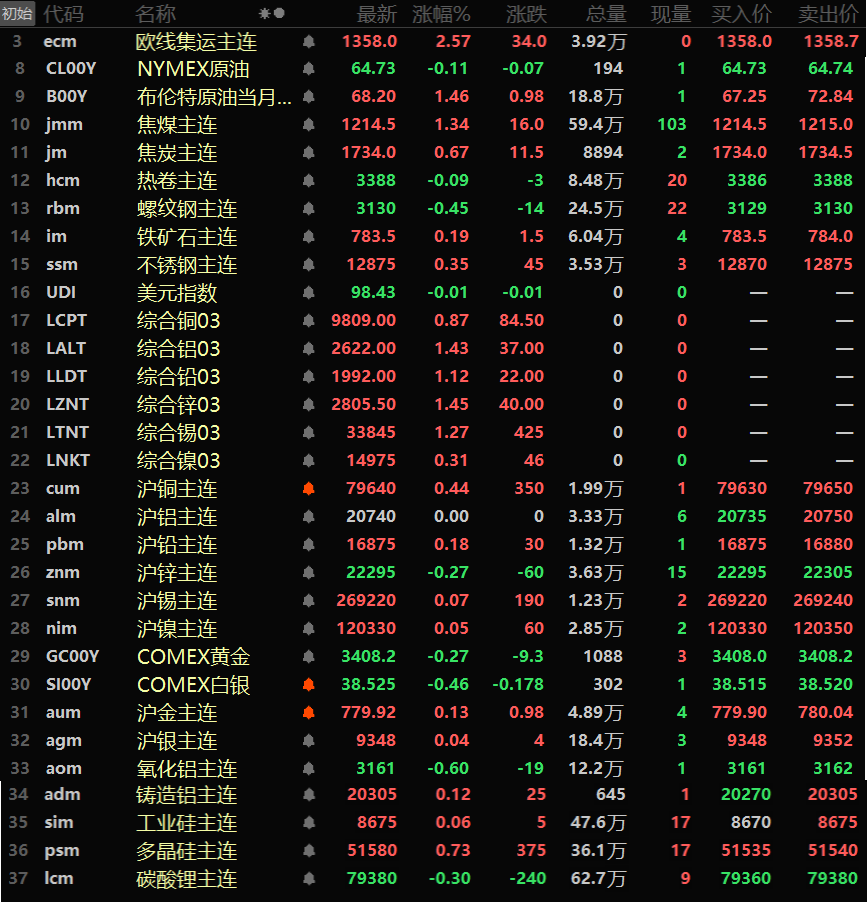Open the 铁矿石主连 contract name
Screen dimensions: 867x902
click(187, 237)
